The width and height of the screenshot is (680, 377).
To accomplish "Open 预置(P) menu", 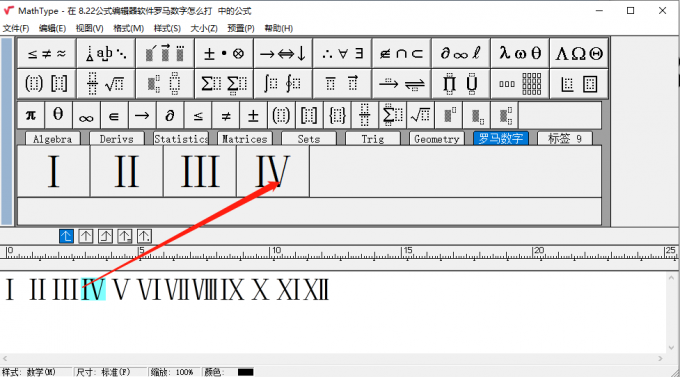I will tap(241, 28).
